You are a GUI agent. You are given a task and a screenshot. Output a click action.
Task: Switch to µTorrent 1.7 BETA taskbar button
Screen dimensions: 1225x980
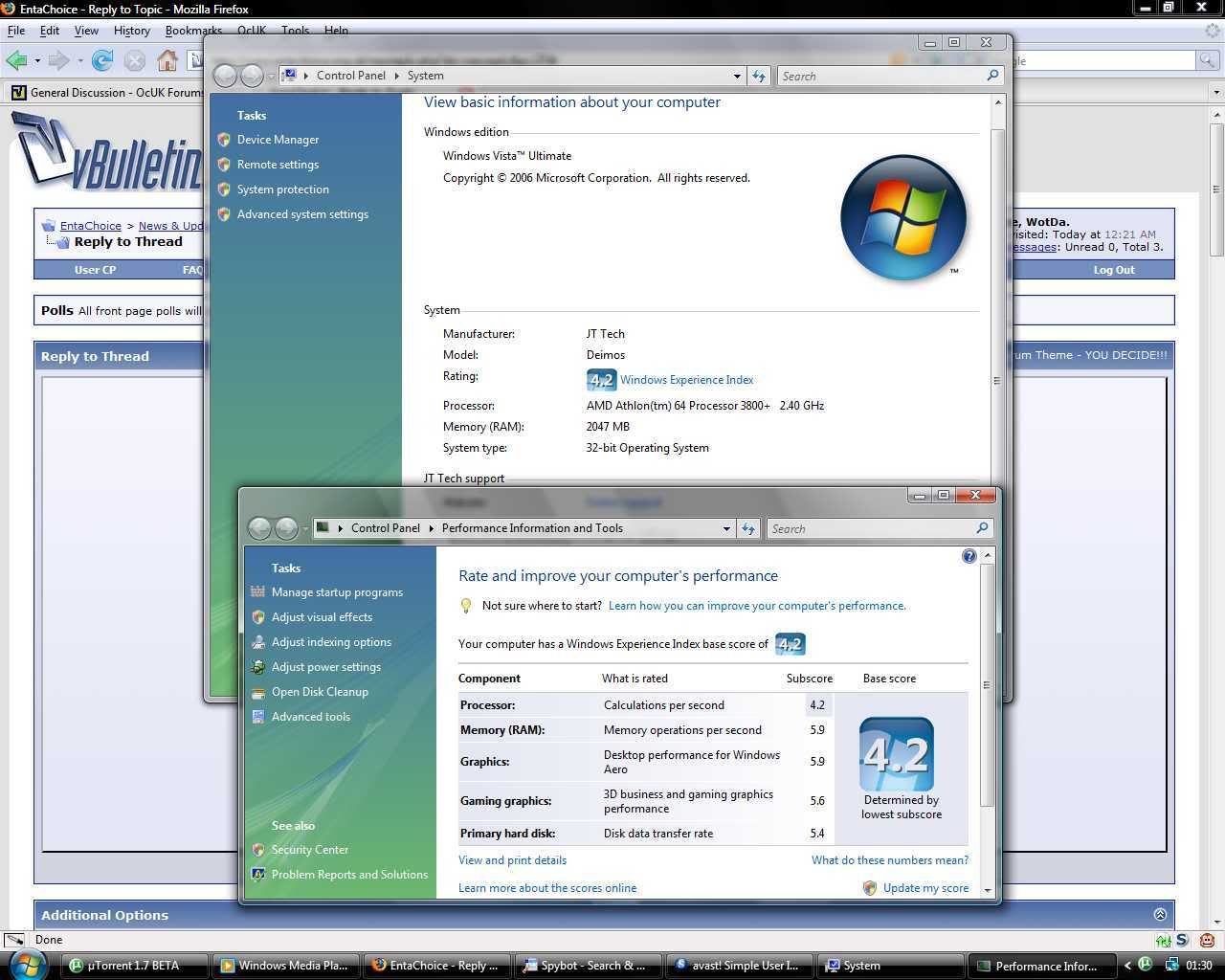click(135, 966)
